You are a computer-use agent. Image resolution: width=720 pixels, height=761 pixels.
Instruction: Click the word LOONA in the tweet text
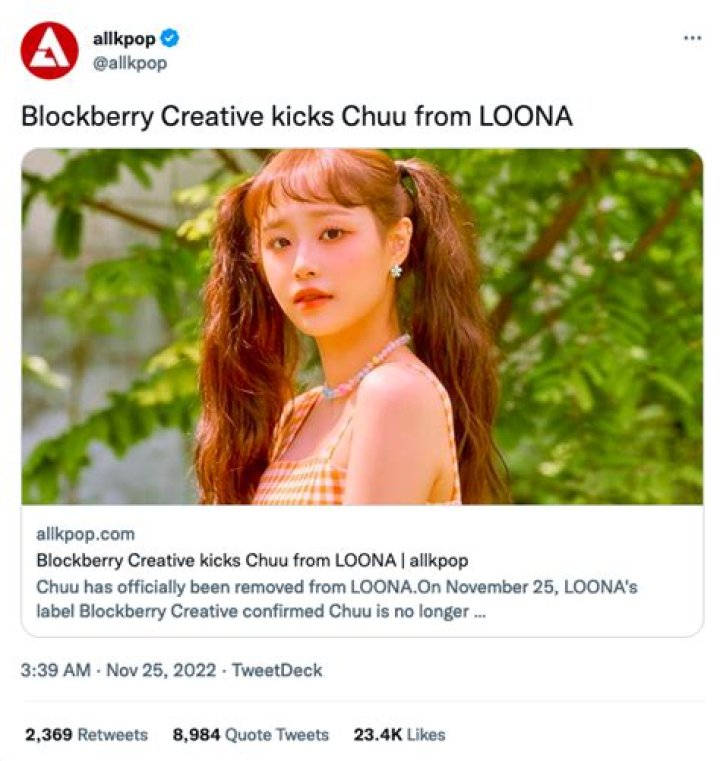(526, 116)
